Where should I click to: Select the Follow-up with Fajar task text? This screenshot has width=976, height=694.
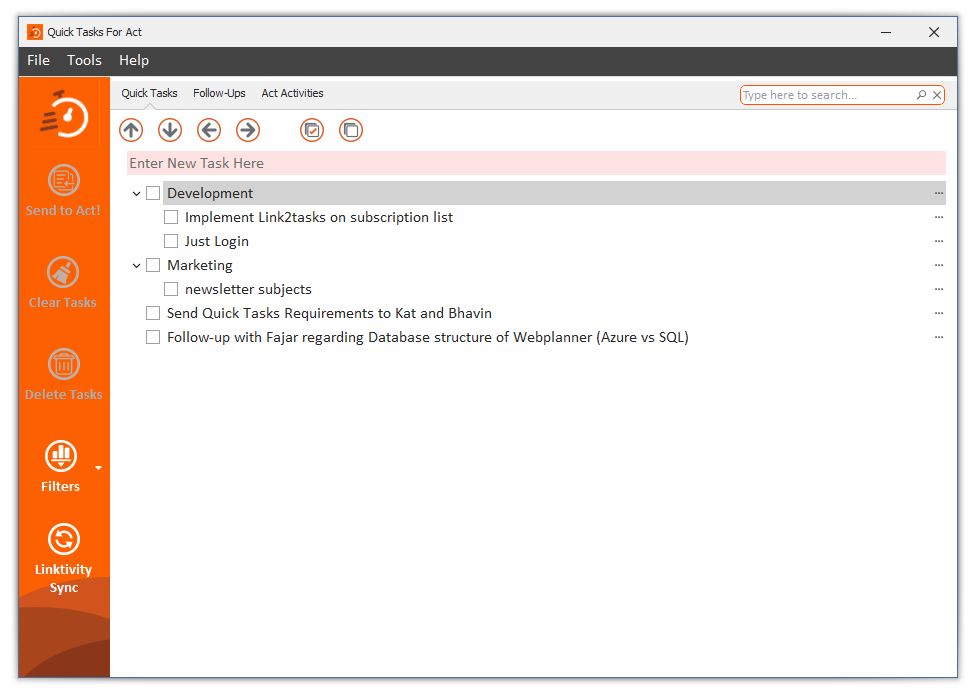coord(428,337)
